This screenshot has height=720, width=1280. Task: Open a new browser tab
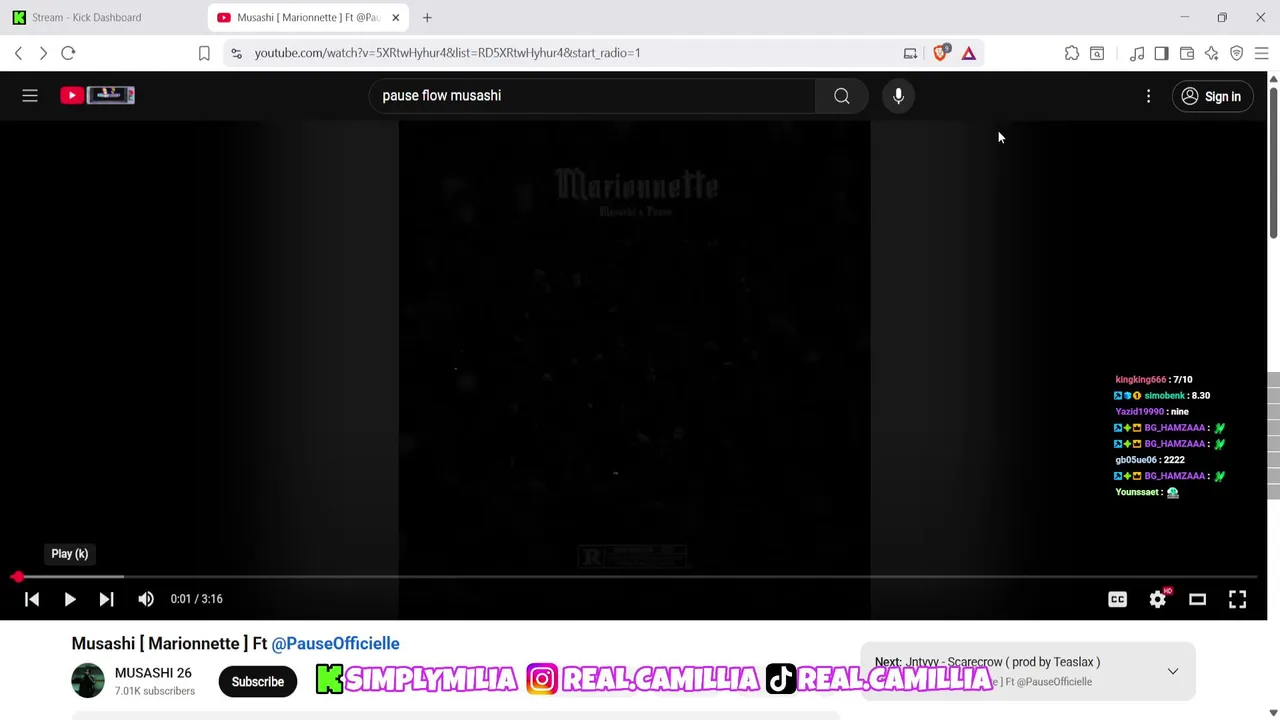pos(427,17)
